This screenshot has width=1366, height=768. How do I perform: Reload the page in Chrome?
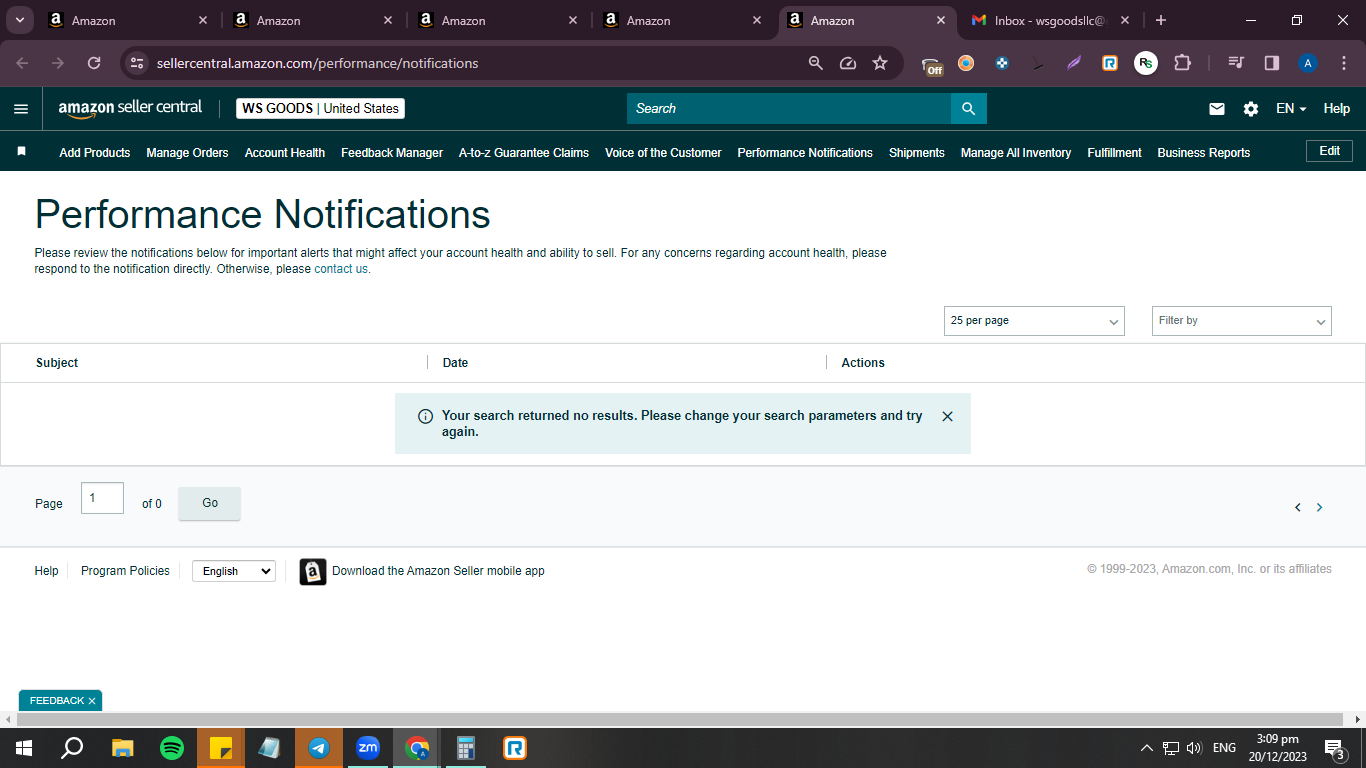[94, 63]
